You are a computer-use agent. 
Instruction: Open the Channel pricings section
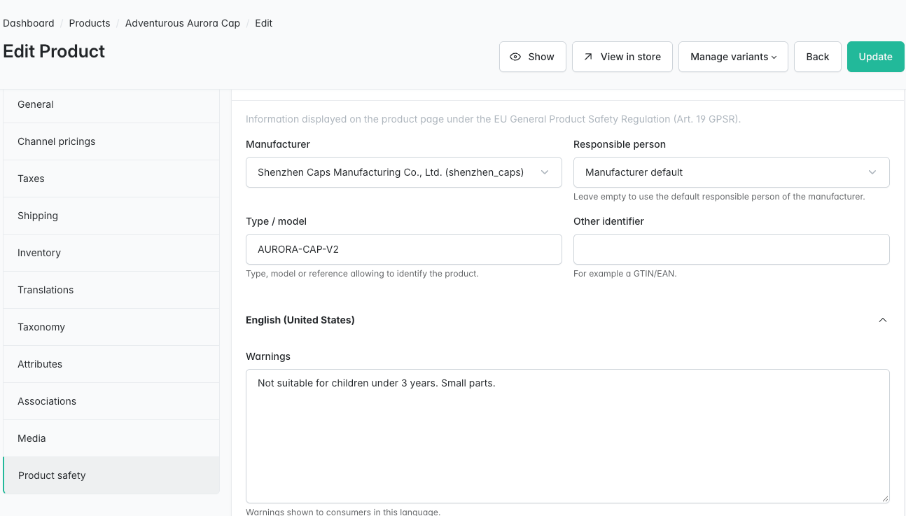pos(111,142)
